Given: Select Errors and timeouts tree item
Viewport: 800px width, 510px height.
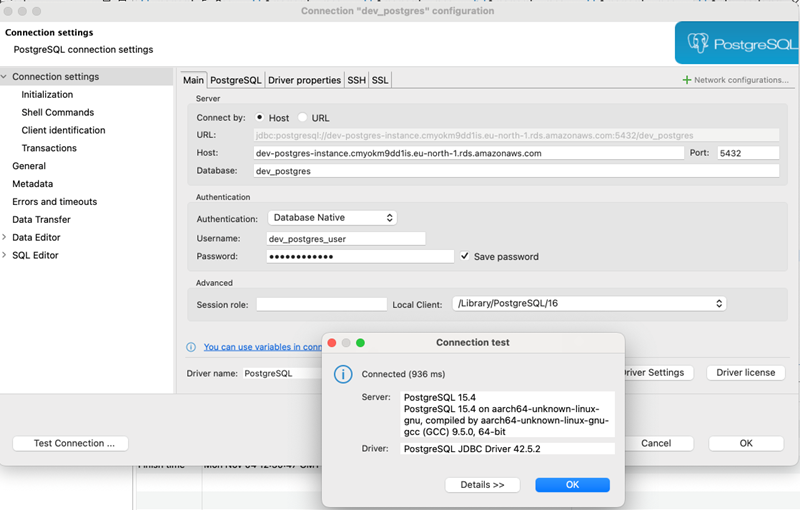Looking at the screenshot, I should point(55,201).
